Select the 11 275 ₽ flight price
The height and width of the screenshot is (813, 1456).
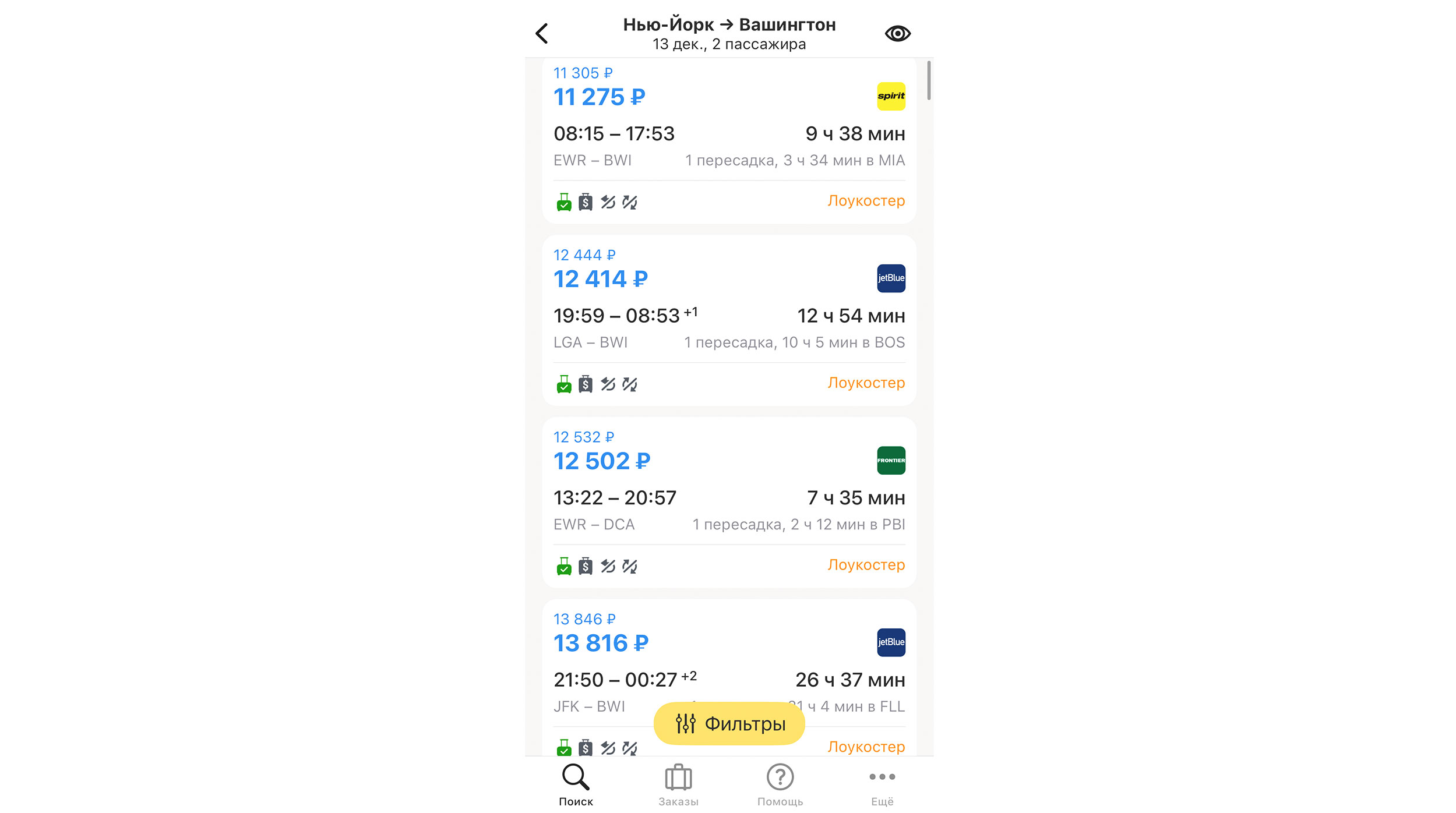(x=599, y=97)
